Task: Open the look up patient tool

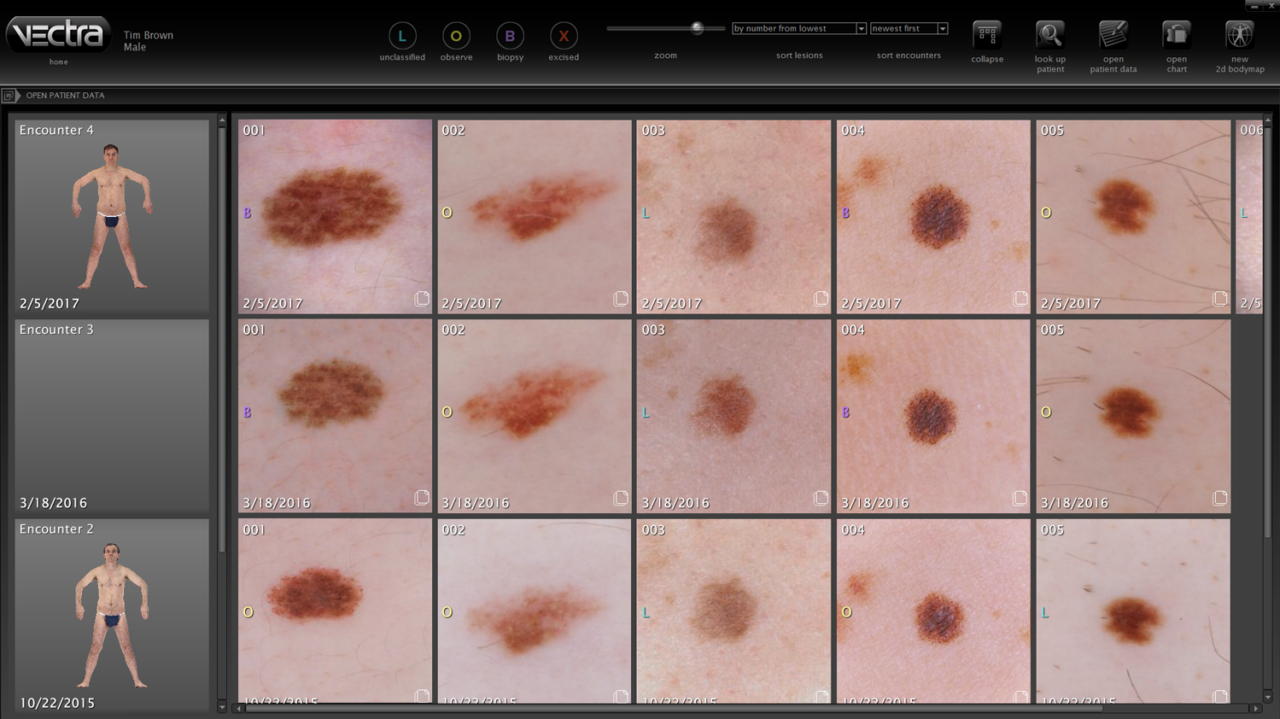Action: pyautogui.click(x=1050, y=35)
